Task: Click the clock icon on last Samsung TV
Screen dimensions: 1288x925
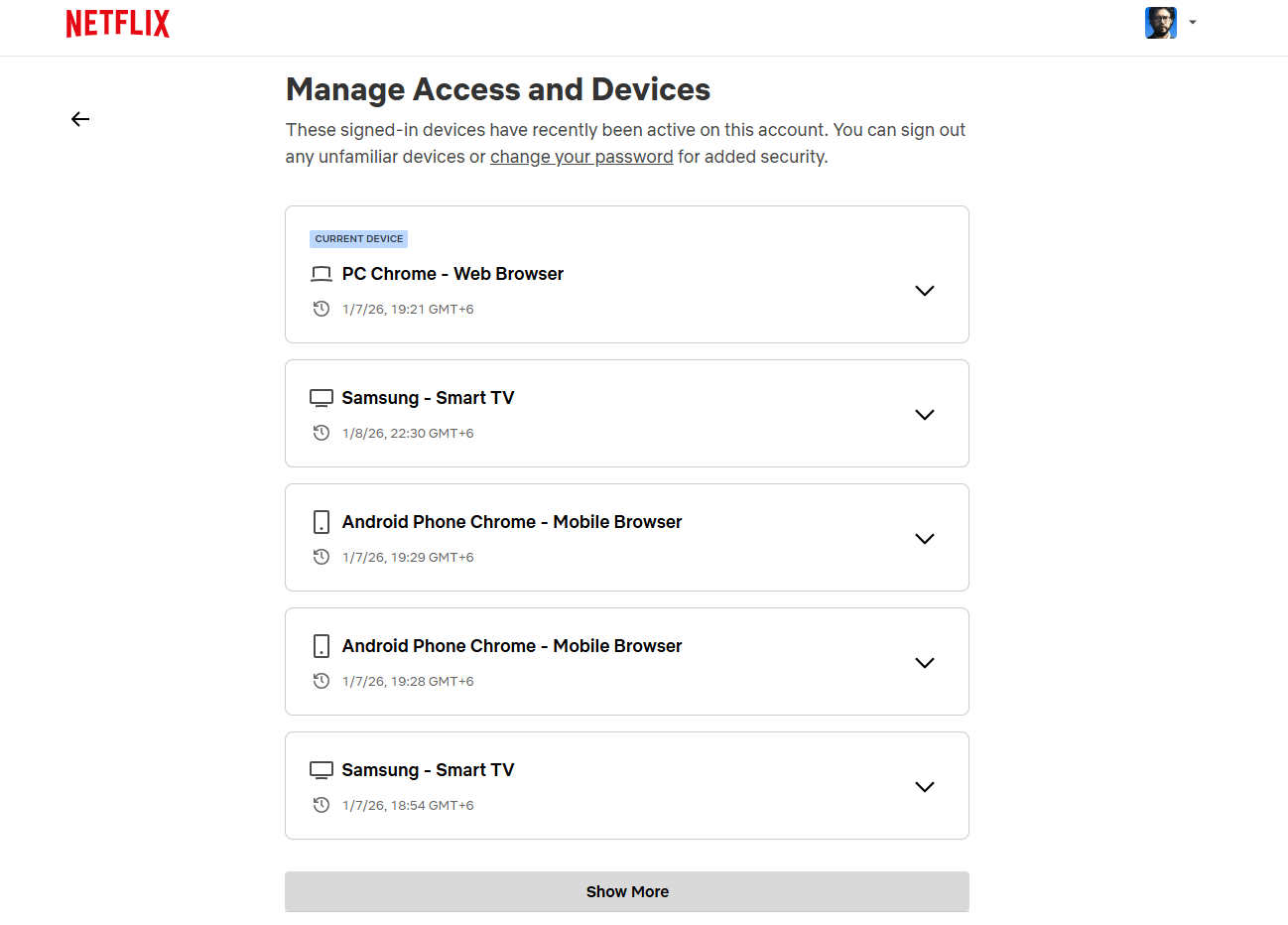Action: pyautogui.click(x=321, y=805)
